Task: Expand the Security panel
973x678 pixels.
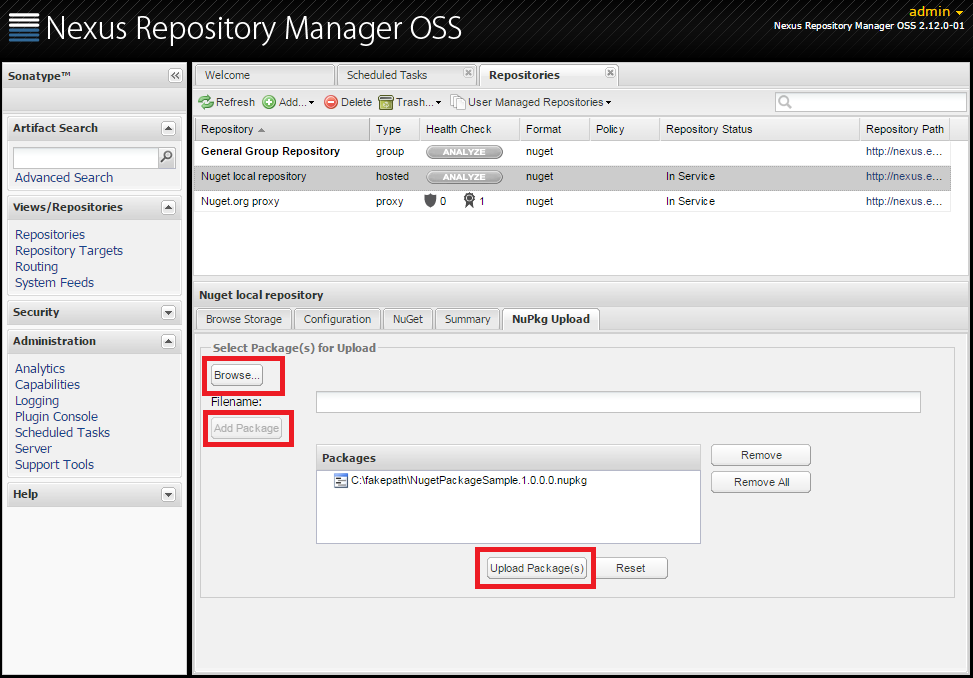Action: tap(168, 313)
